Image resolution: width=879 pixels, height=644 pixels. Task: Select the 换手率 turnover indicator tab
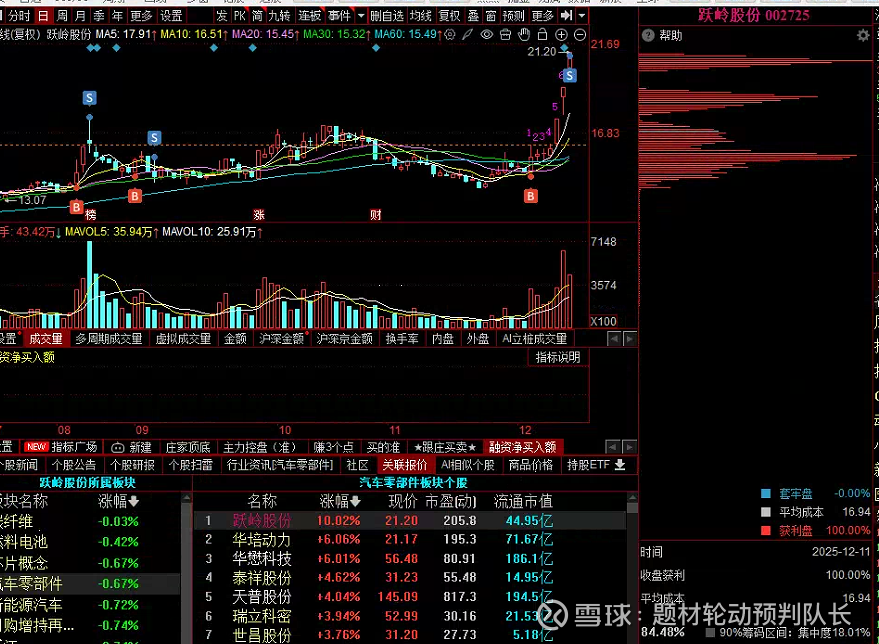point(402,339)
